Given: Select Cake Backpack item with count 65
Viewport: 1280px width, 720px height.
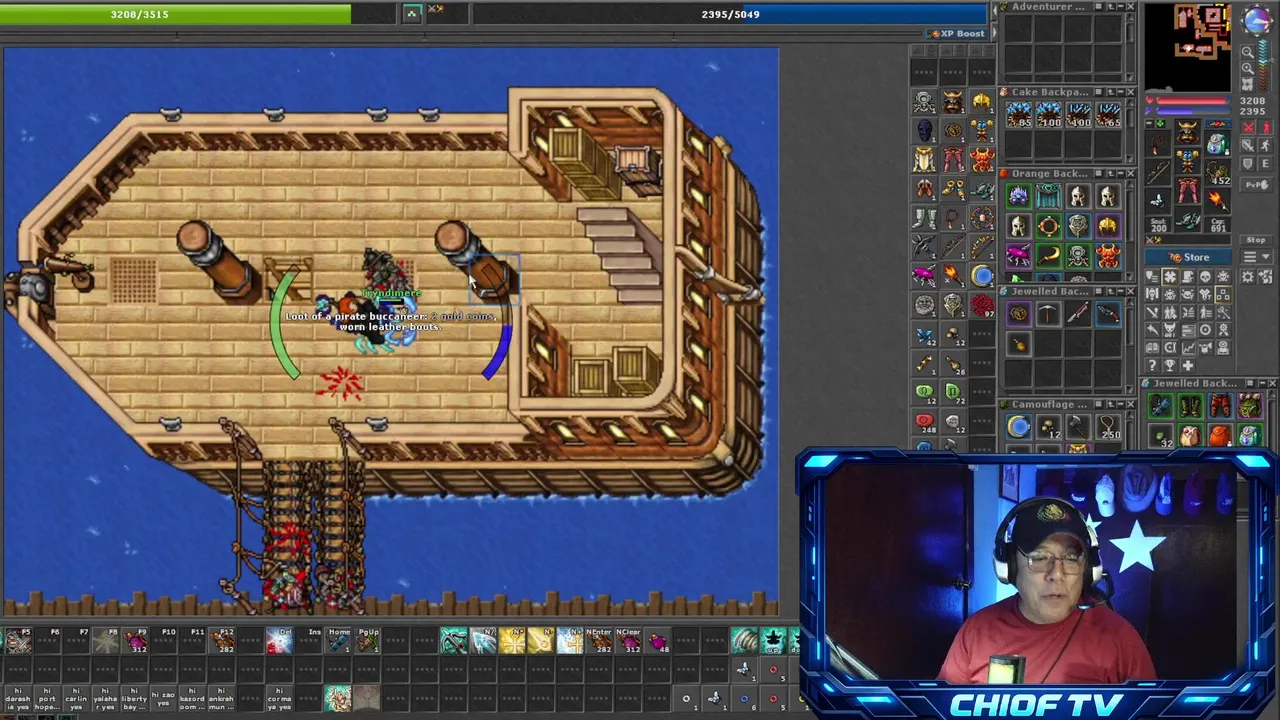Looking at the screenshot, I should [x=1108, y=115].
